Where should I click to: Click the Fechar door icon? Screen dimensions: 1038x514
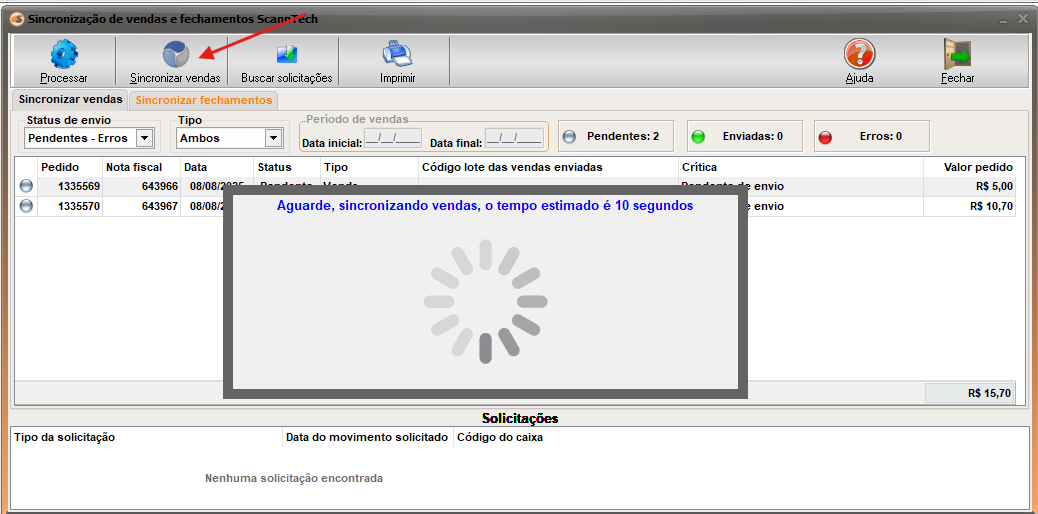957,55
